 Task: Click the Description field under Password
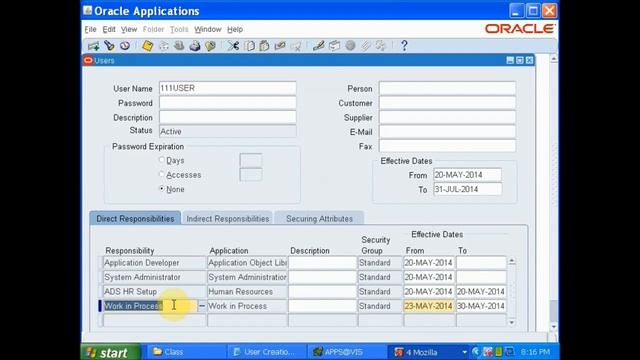(x=227, y=117)
